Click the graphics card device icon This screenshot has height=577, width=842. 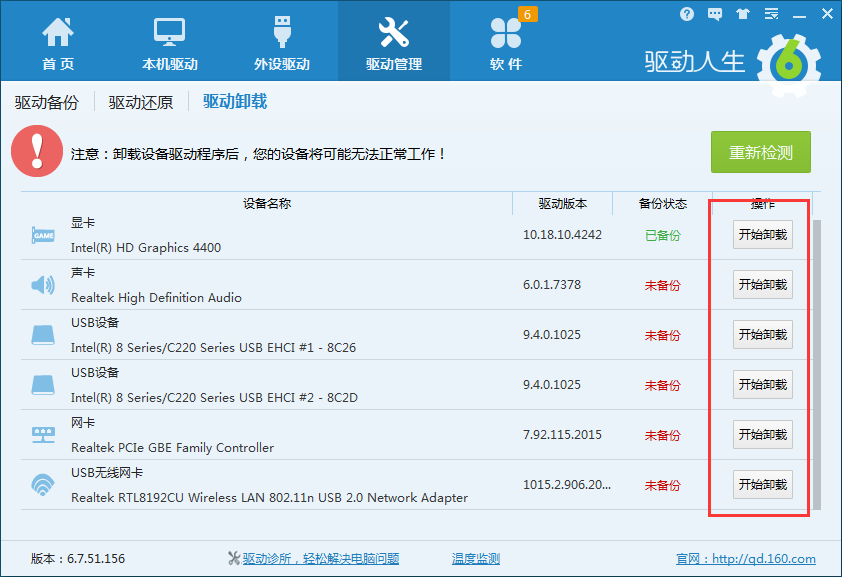coord(41,235)
